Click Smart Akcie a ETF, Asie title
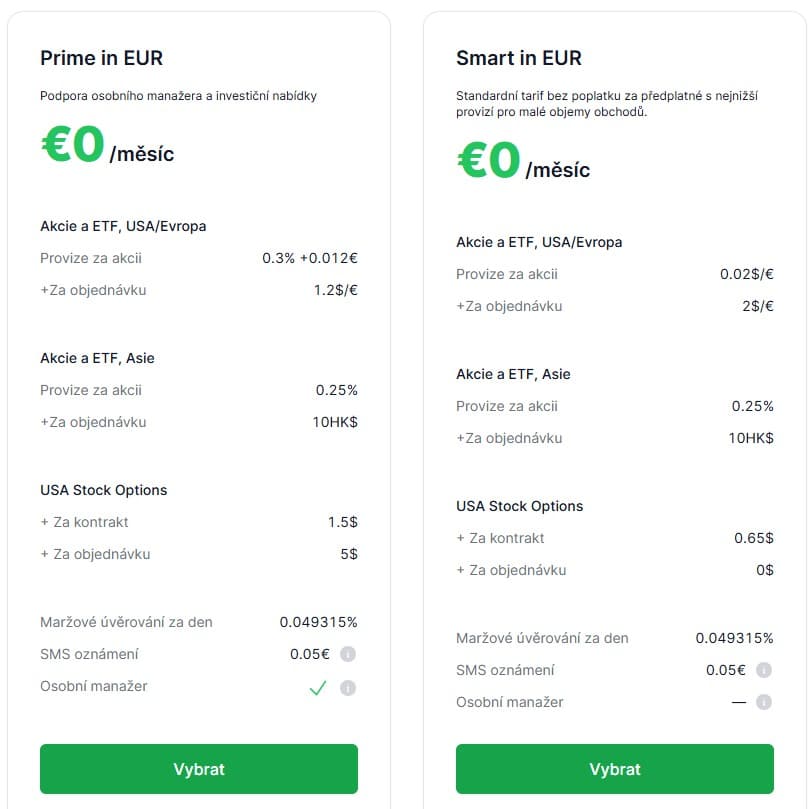This screenshot has height=809, width=811. [513, 374]
